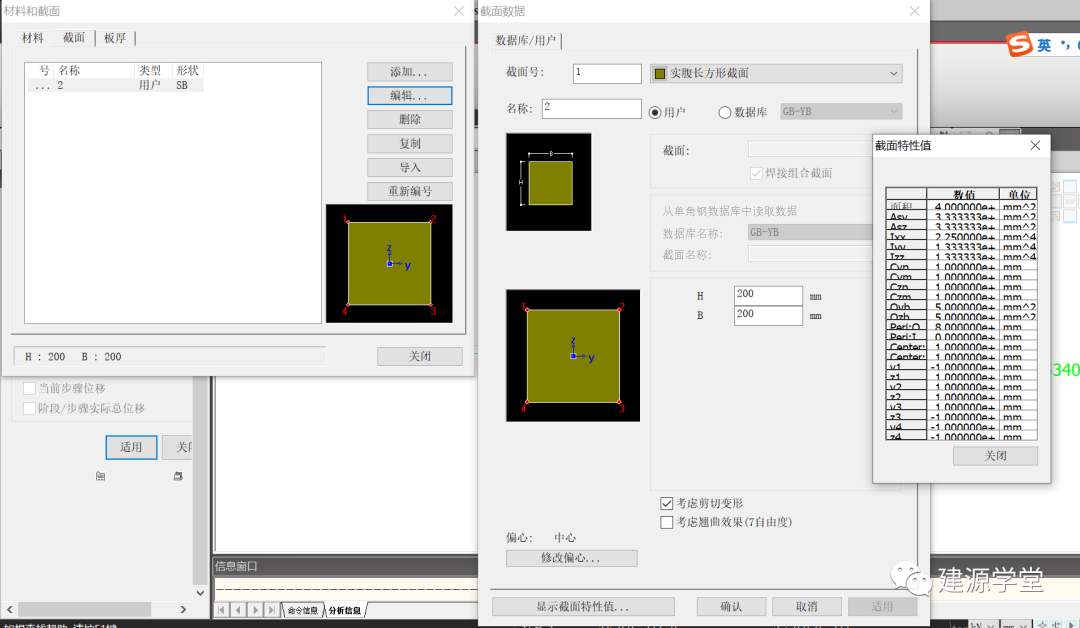Image resolution: width=1080 pixels, height=628 pixels.
Task: Click the save disk icon in the left panel
Action: click(x=179, y=477)
